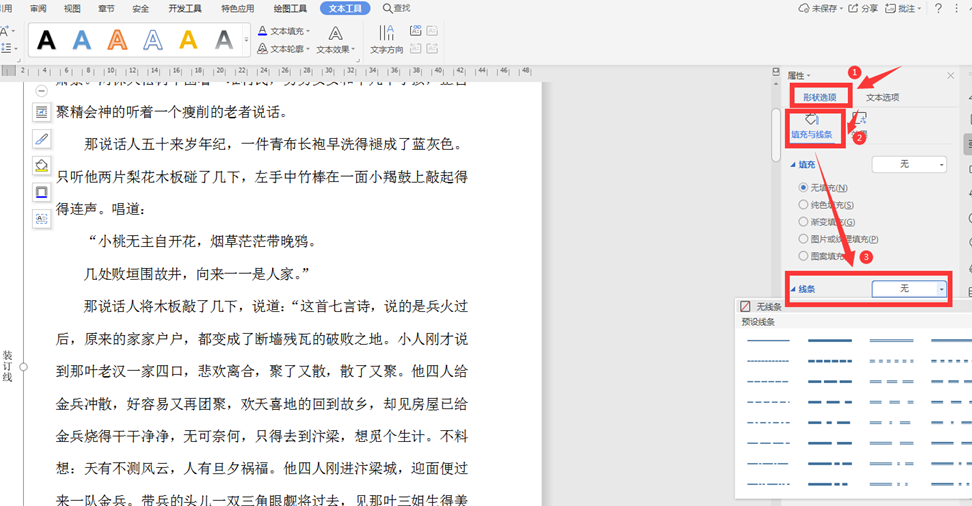Close the 属性 properties panel
The image size is (972, 506).
(951, 76)
